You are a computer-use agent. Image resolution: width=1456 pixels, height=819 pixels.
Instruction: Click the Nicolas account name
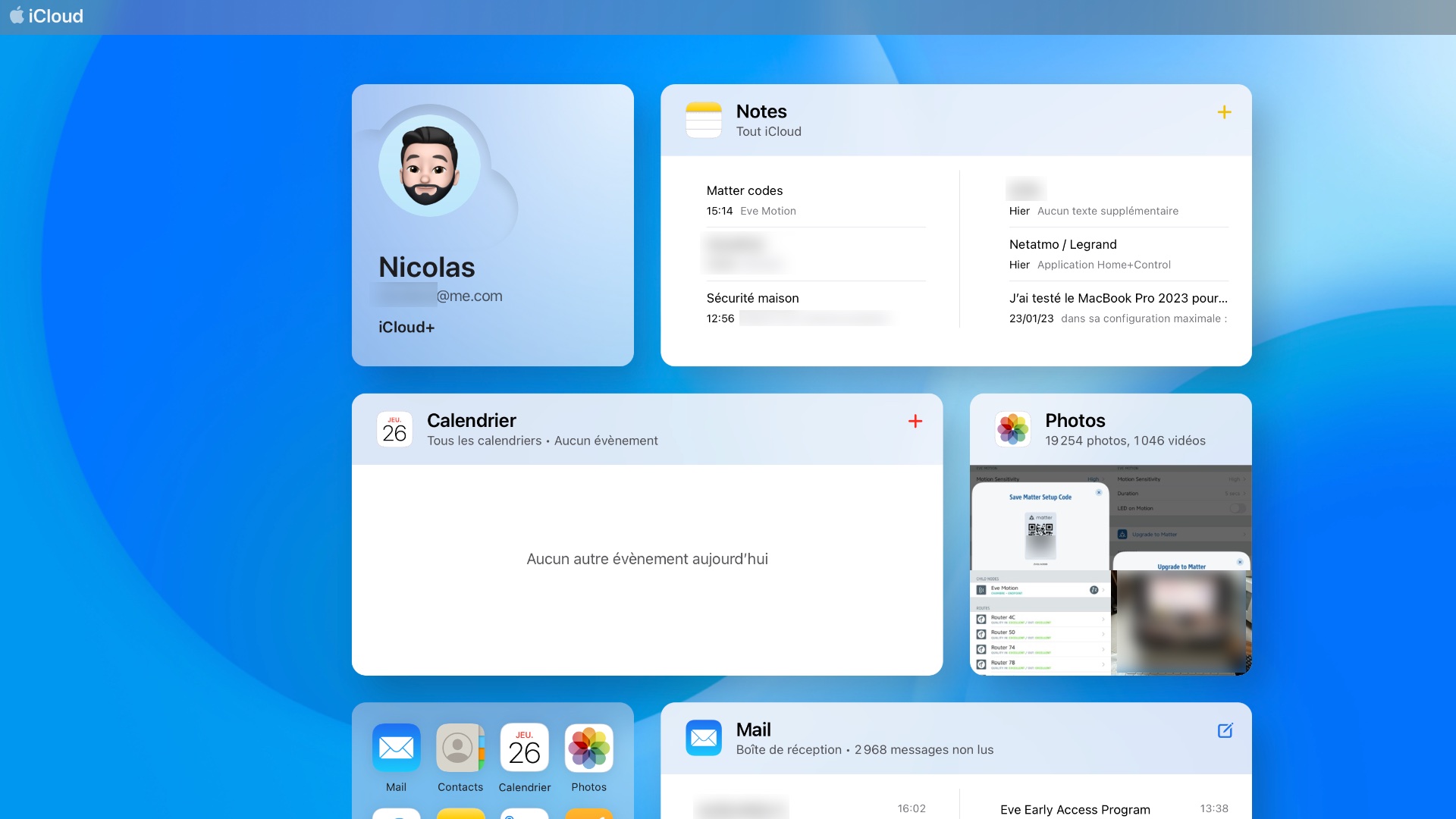(x=426, y=267)
